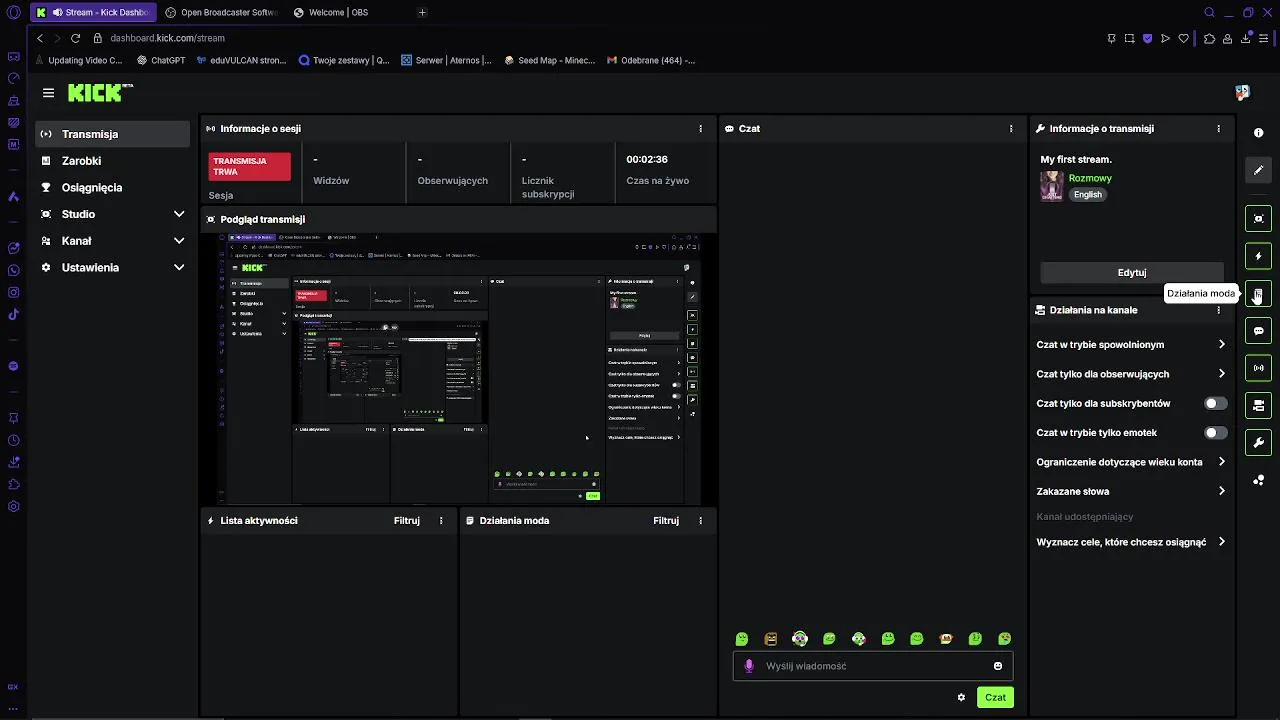Open the Rozmowy category link

click(x=1090, y=178)
